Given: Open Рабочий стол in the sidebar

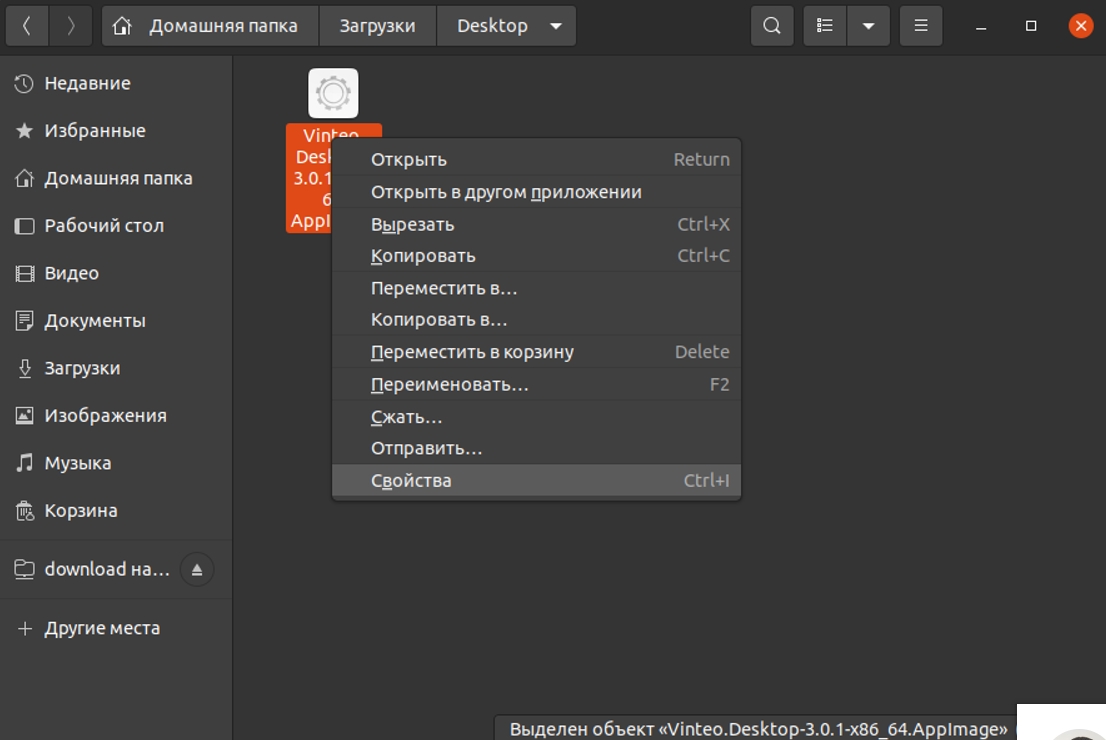Looking at the screenshot, I should tap(116, 226).
